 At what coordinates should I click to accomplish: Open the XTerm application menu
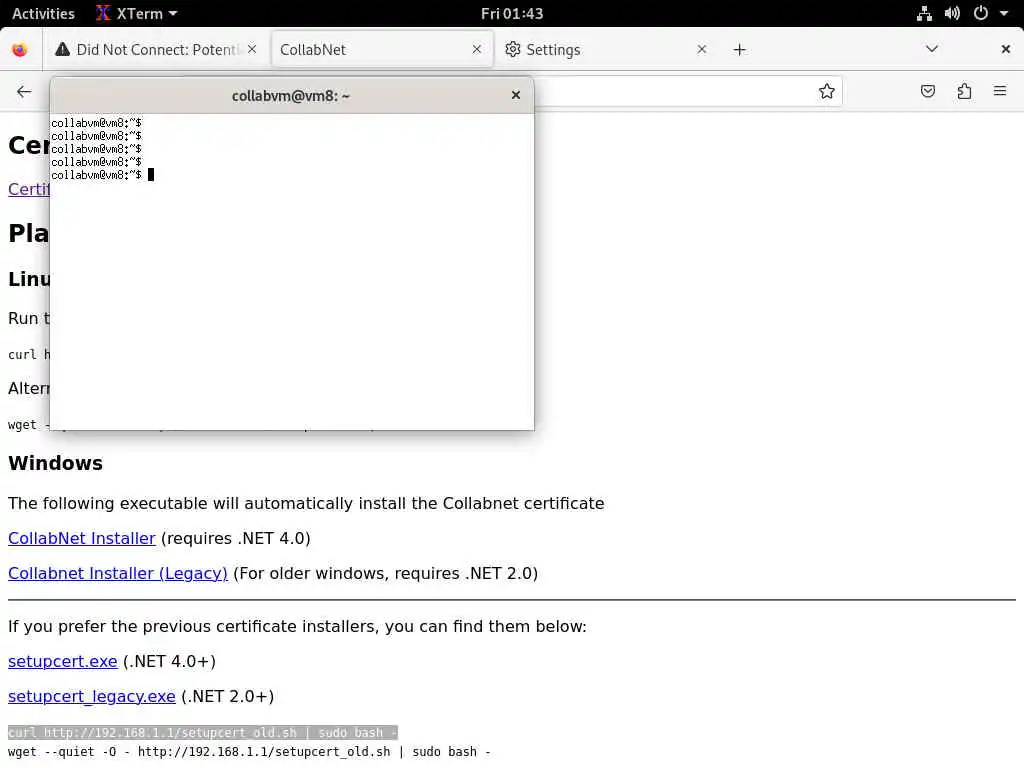(x=136, y=14)
